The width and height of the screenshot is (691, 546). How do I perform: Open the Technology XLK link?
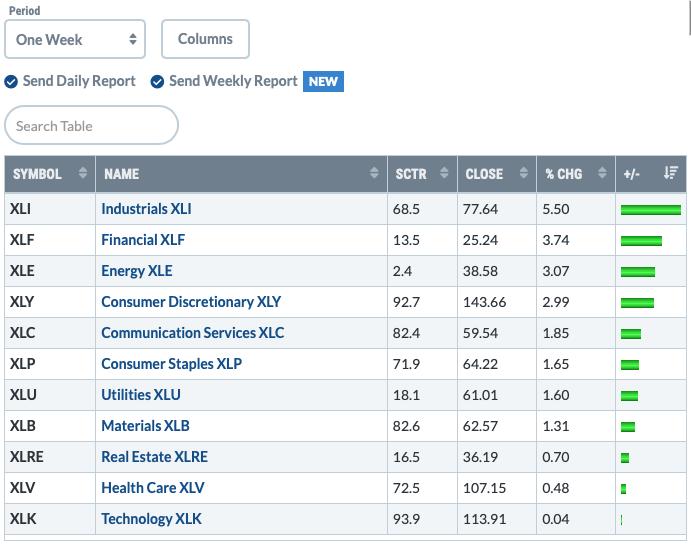pos(151,519)
